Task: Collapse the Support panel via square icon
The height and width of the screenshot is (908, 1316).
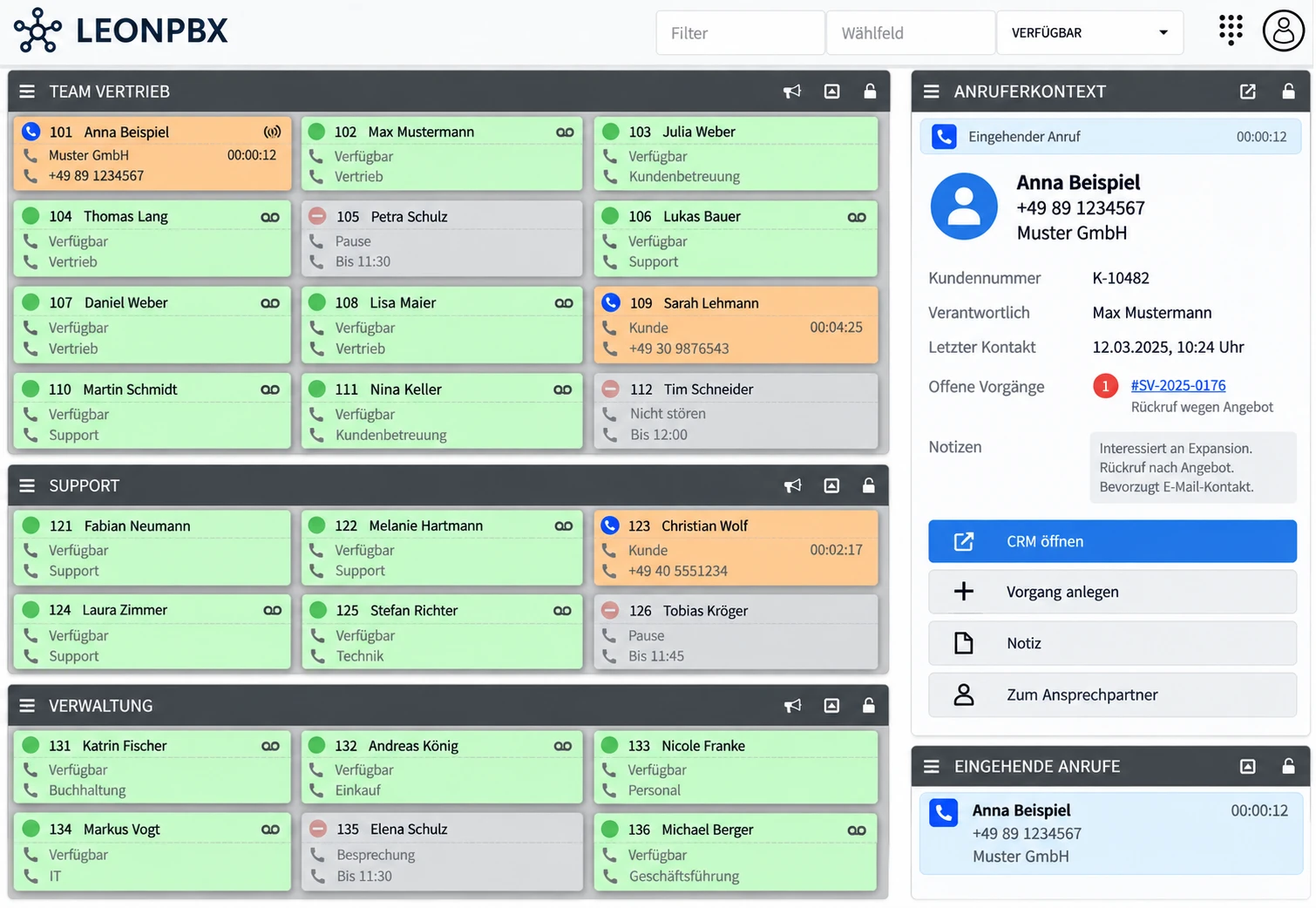Action: [x=831, y=485]
